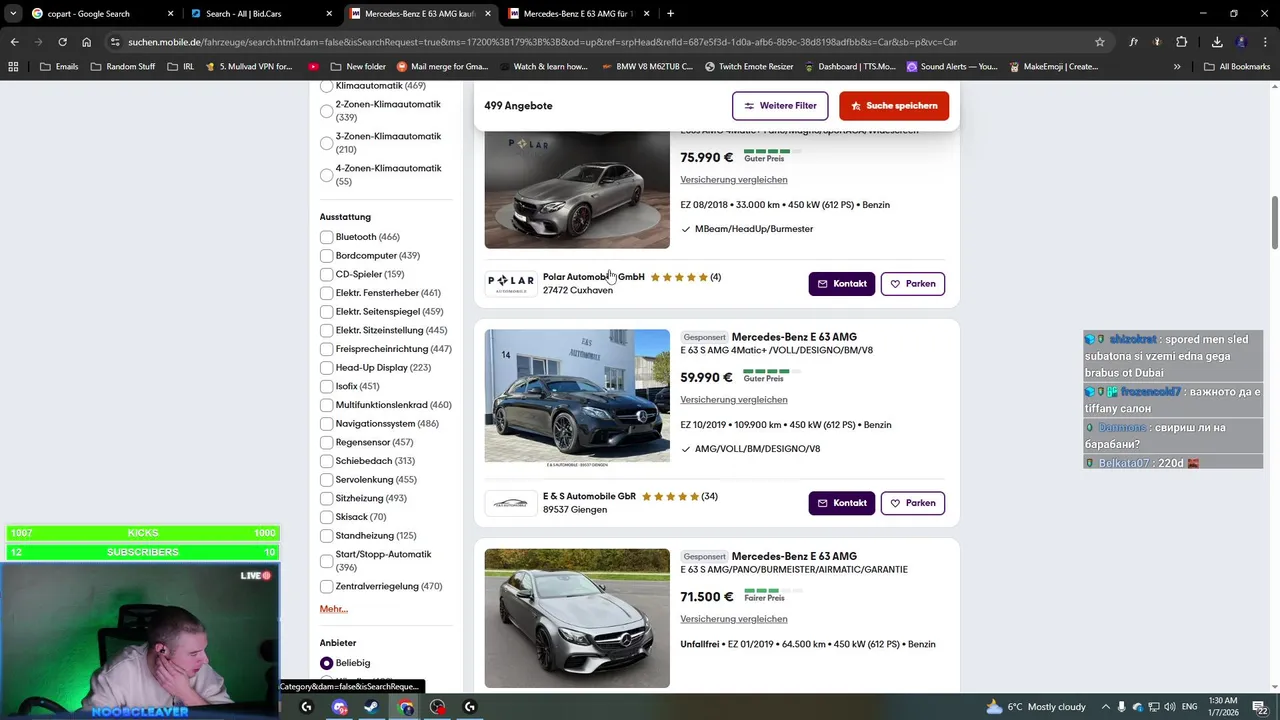Open the apps grid in bookmarks bar
The image size is (1280, 720).
coord(13,67)
